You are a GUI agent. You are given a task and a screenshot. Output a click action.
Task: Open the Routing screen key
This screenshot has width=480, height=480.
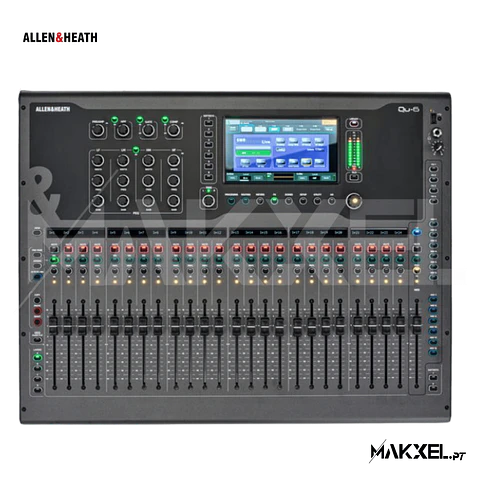245,201
